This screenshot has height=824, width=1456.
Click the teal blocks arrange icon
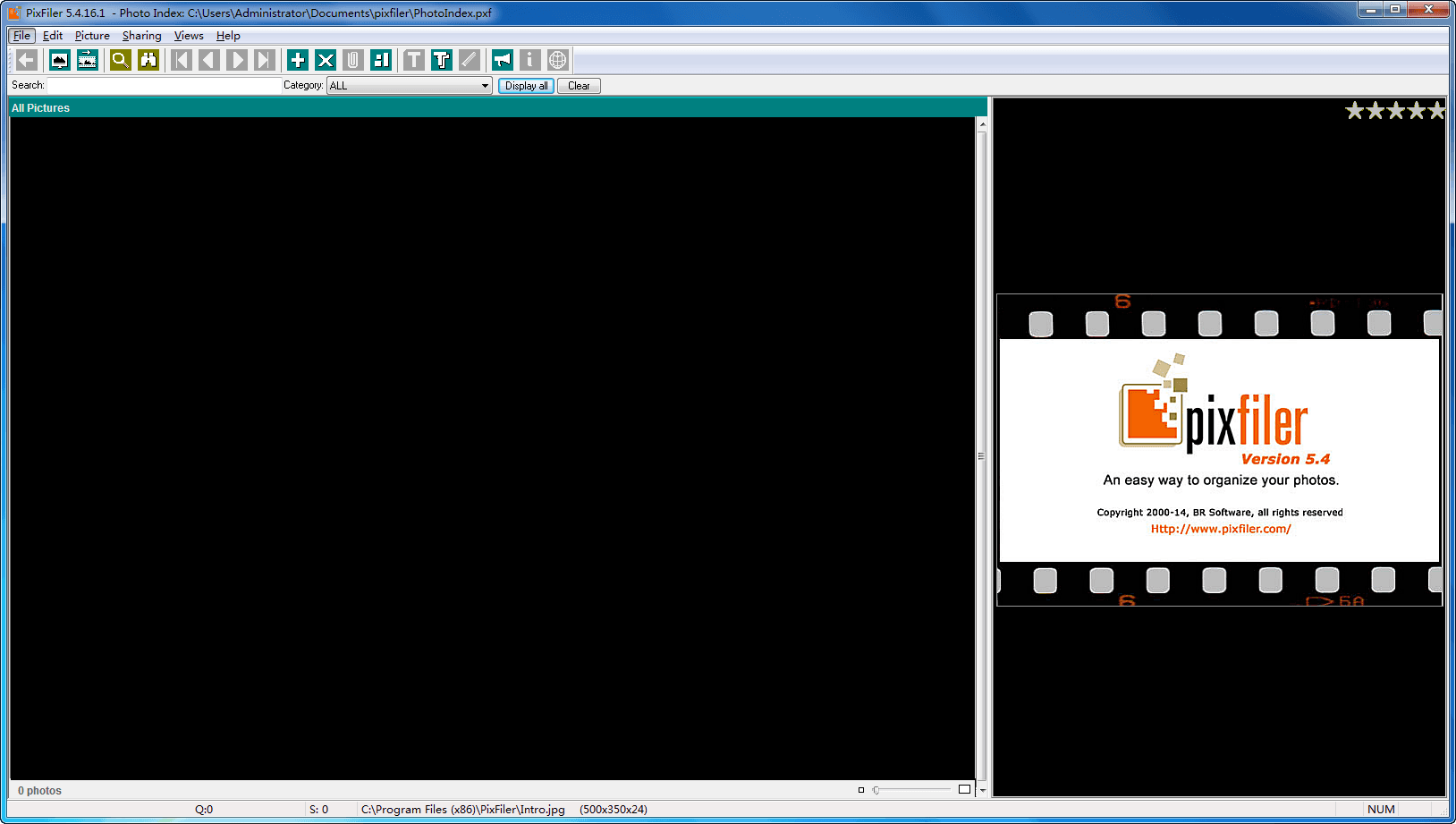point(381,60)
